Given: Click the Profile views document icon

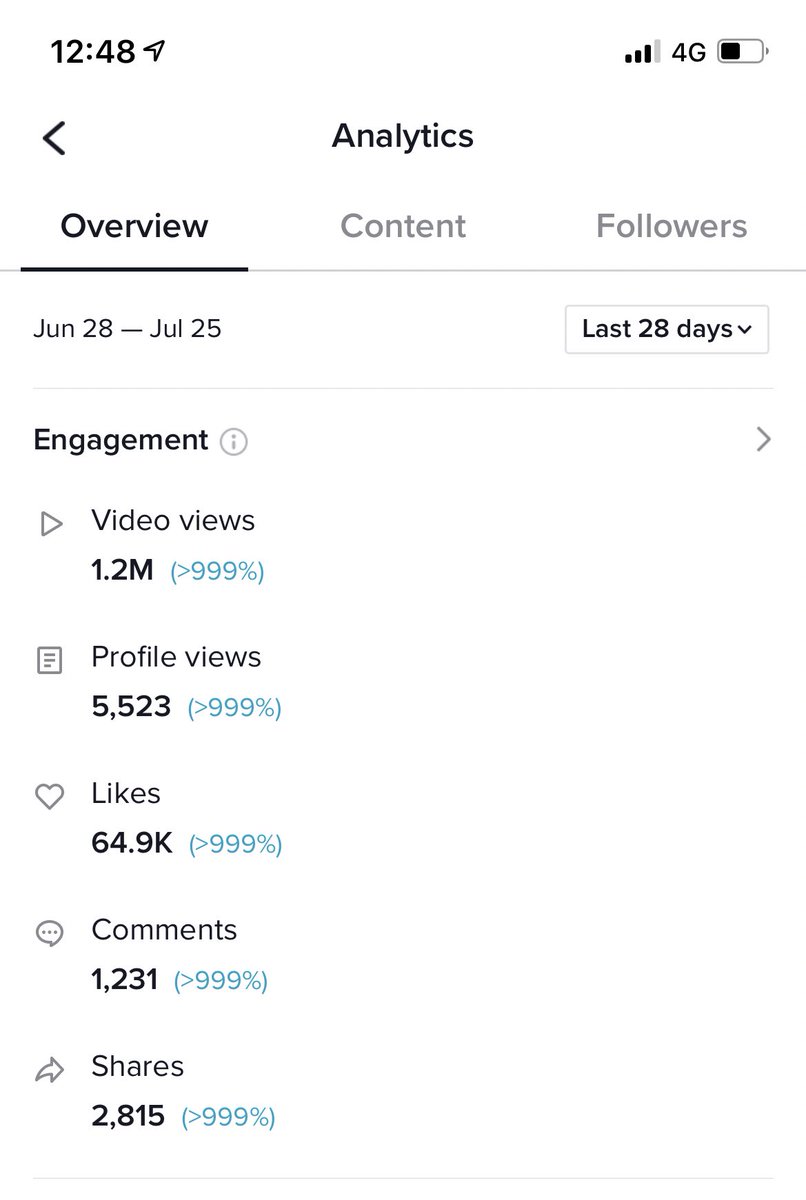Looking at the screenshot, I should click(x=49, y=660).
